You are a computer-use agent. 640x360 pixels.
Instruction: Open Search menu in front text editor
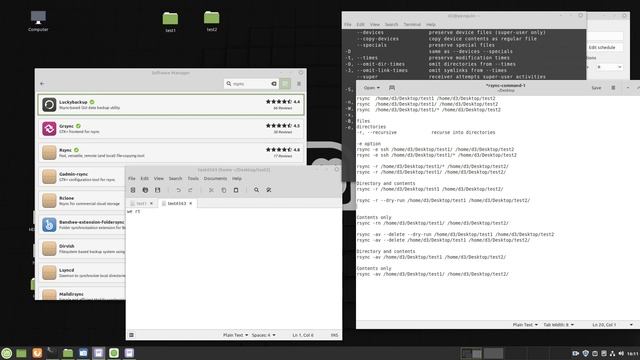(176, 178)
